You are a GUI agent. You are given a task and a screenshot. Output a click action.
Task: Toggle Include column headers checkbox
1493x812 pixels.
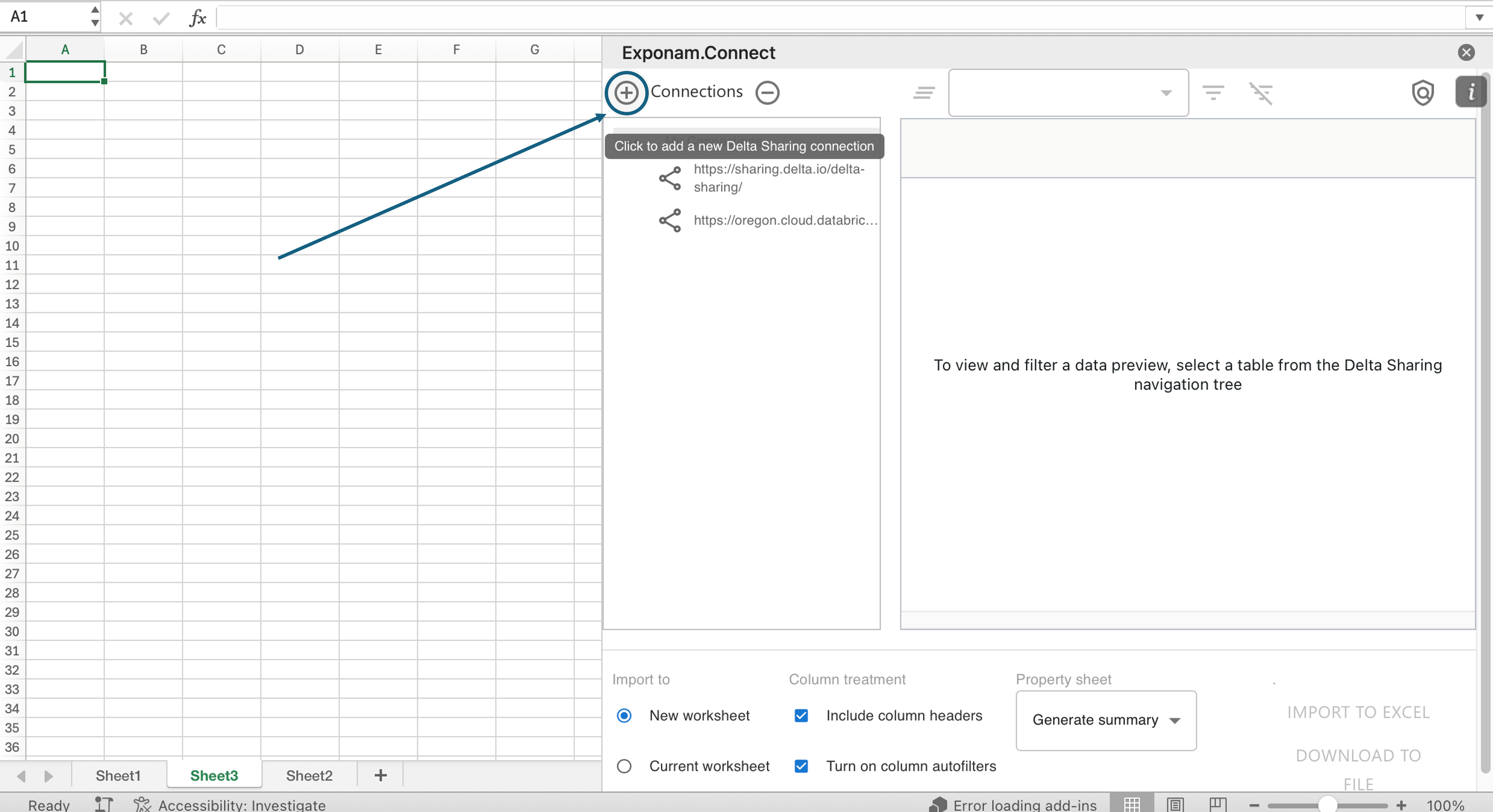pos(801,715)
